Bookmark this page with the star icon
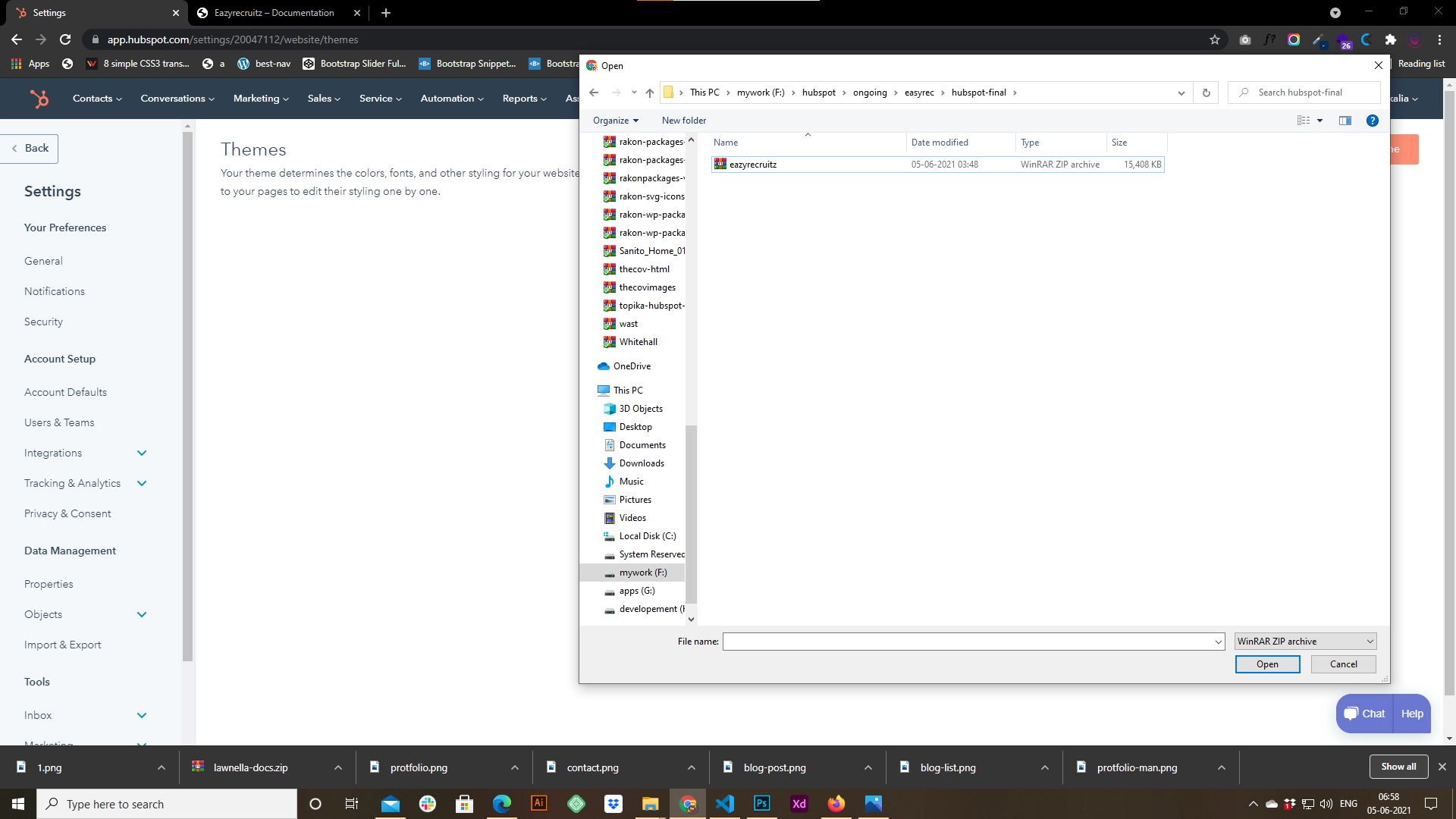The width and height of the screenshot is (1456, 819). [x=1215, y=39]
